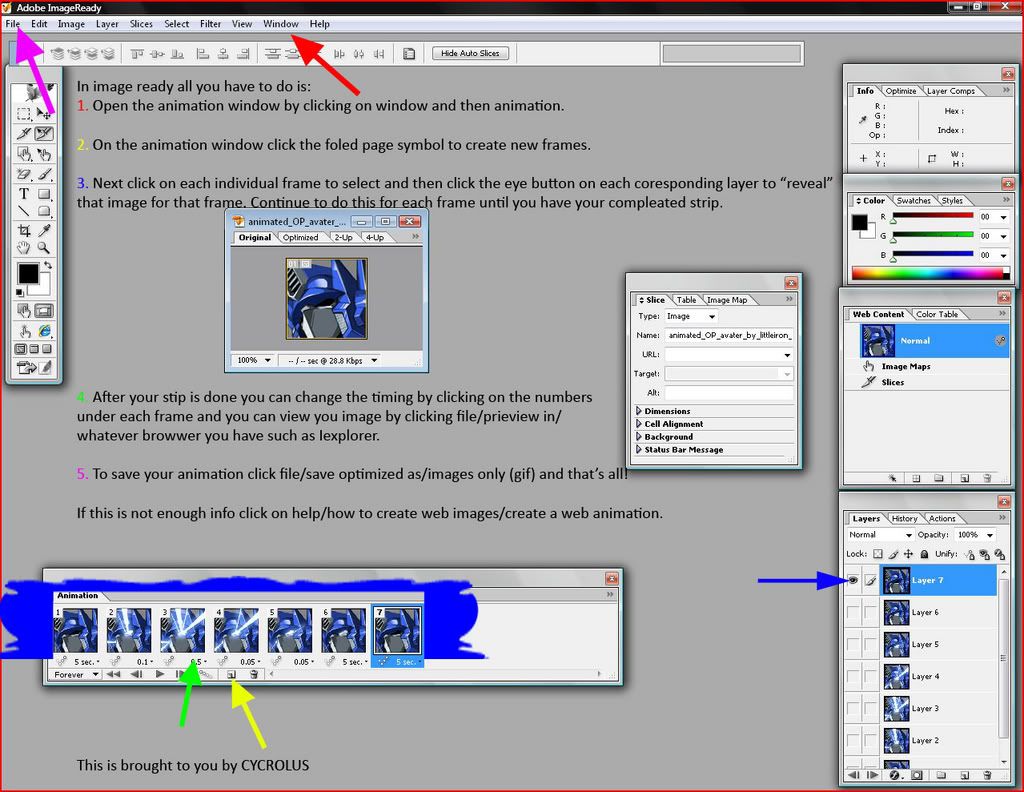Screen dimensions: 1024x792
Task: Click Hide Auto Slices button
Action: click(470, 54)
